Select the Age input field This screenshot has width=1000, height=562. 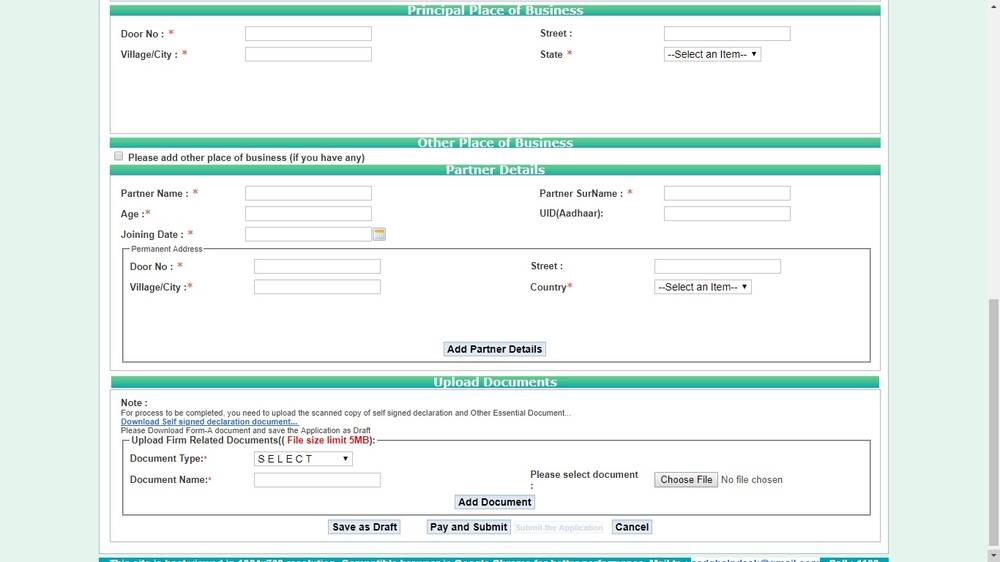click(x=308, y=214)
